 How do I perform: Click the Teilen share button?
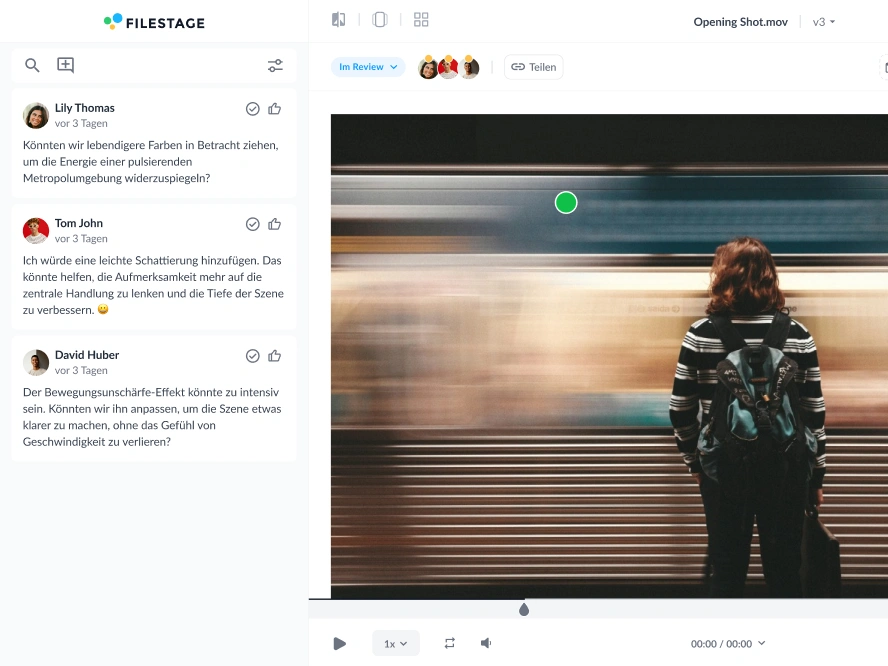coord(534,67)
